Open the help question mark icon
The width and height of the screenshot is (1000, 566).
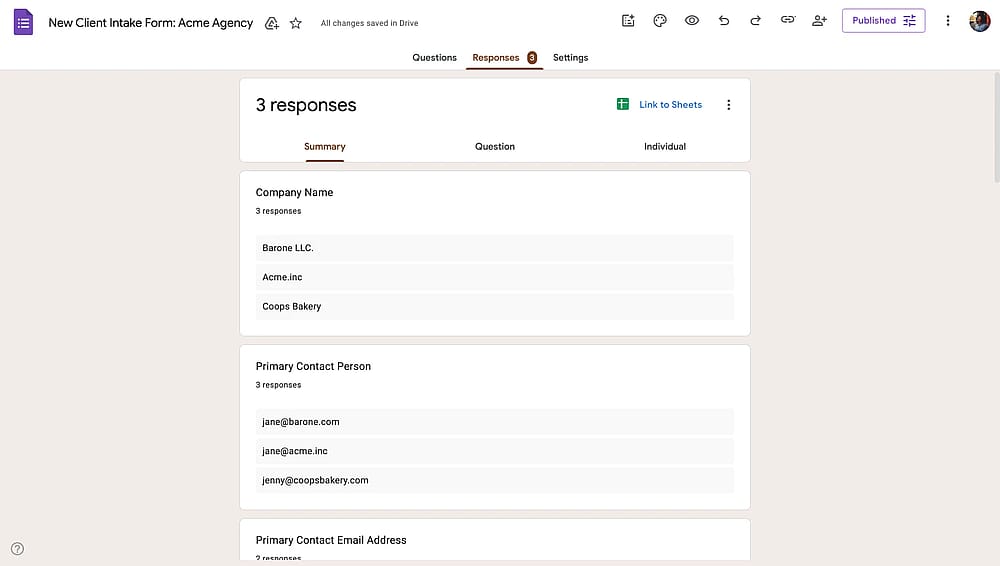pos(17,549)
